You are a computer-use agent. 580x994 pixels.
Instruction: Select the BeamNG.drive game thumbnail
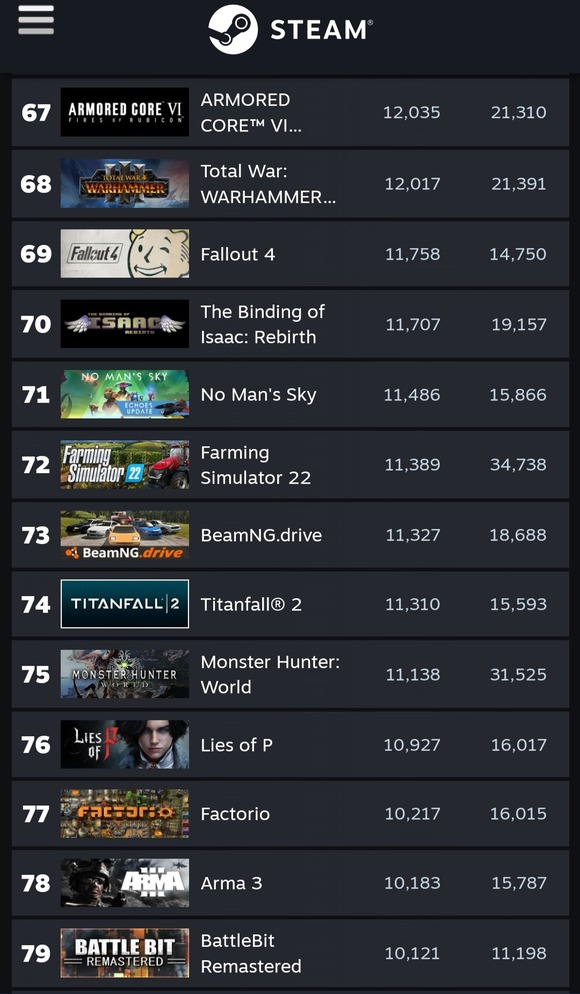point(125,535)
